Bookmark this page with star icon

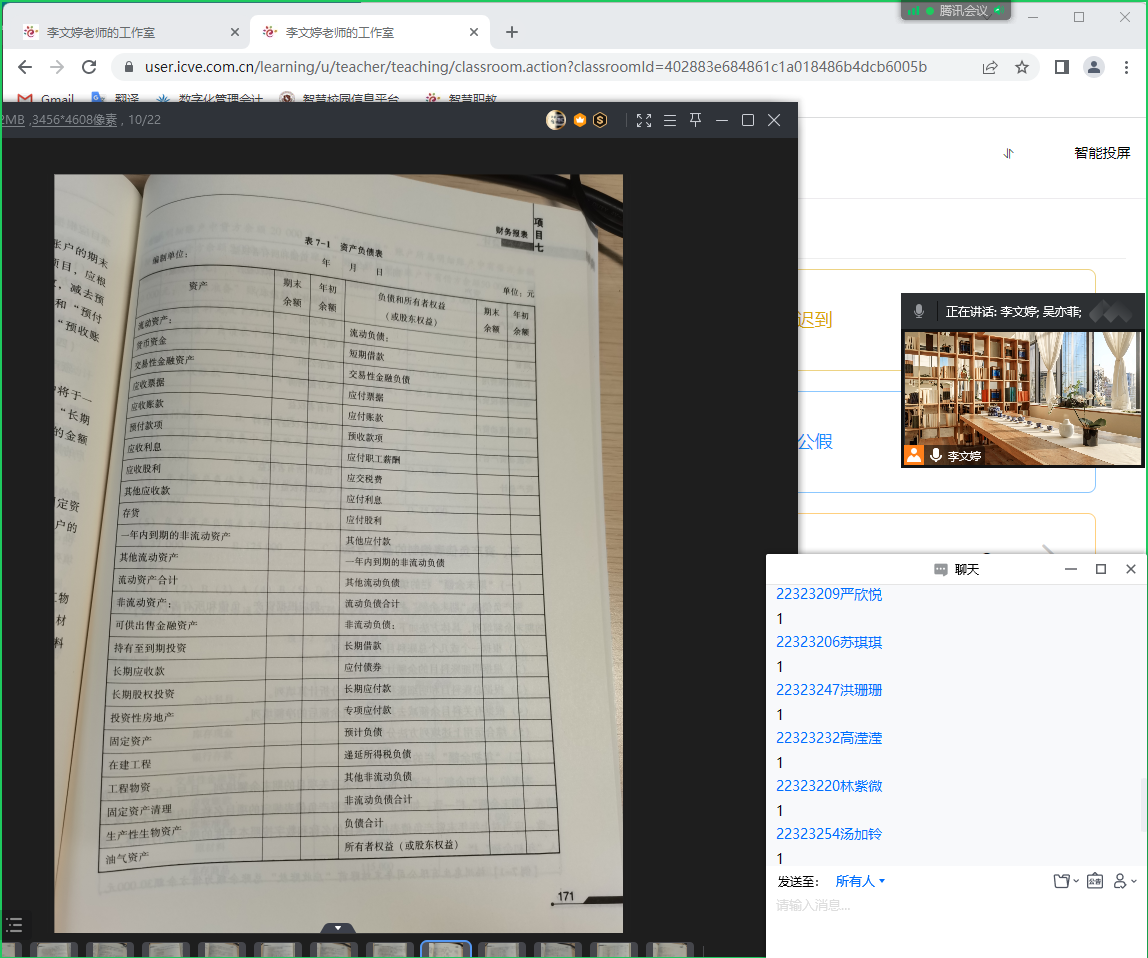[1022, 67]
